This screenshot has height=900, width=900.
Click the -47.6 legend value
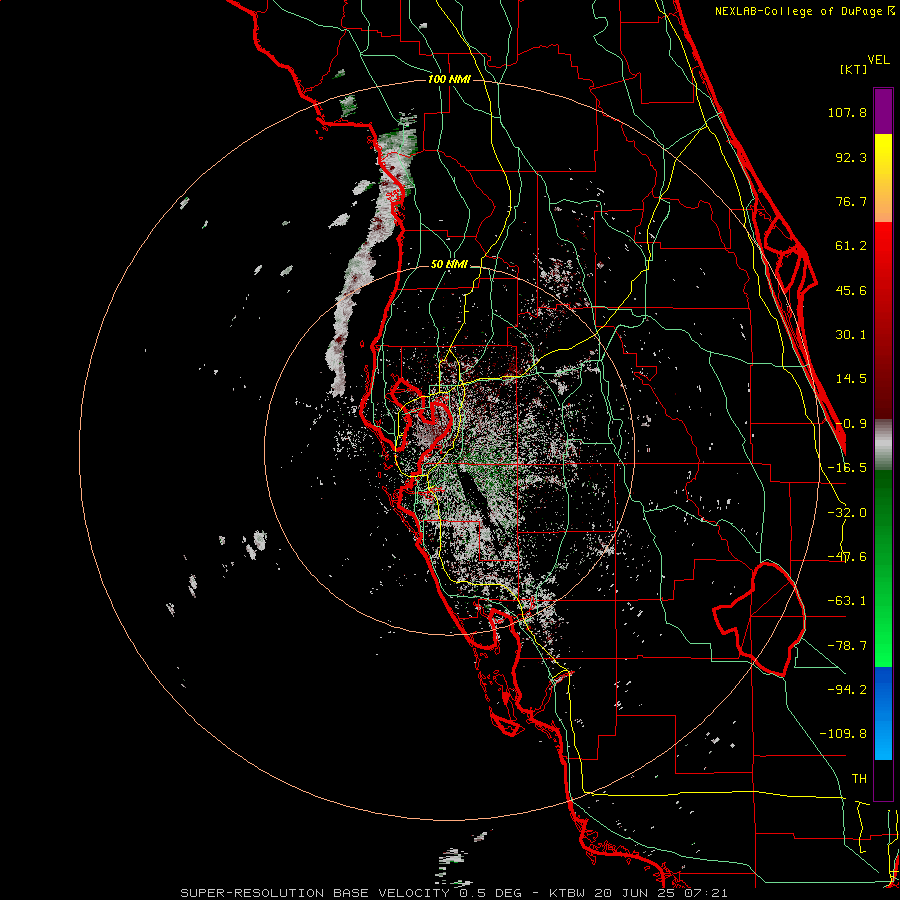[x=847, y=557]
